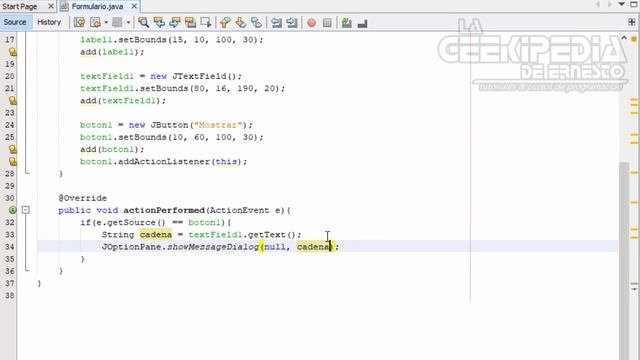This screenshot has height=360, width=640.
Task: Click 'getText' method call
Action: 267,235
